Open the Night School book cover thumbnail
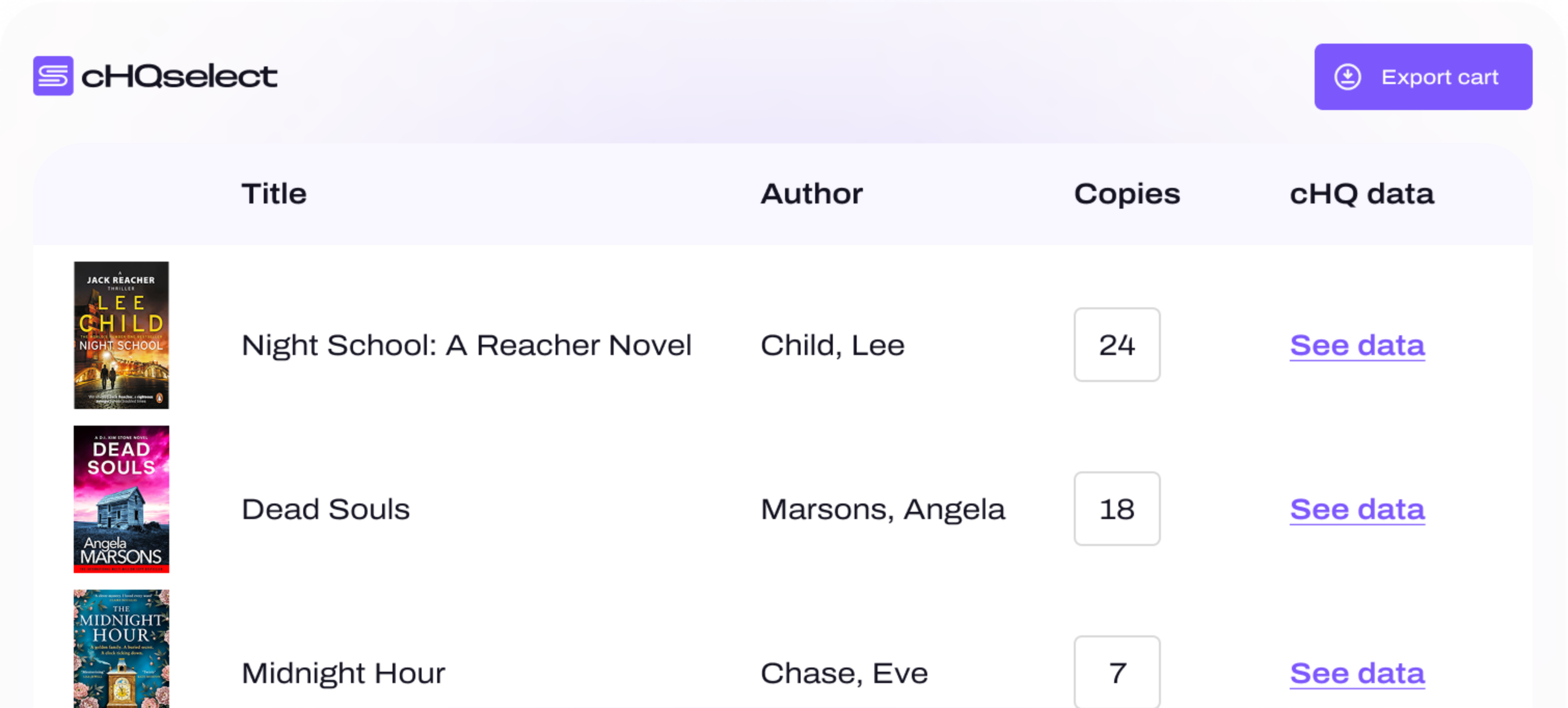Screen dimensions: 1568x708 click(121, 335)
